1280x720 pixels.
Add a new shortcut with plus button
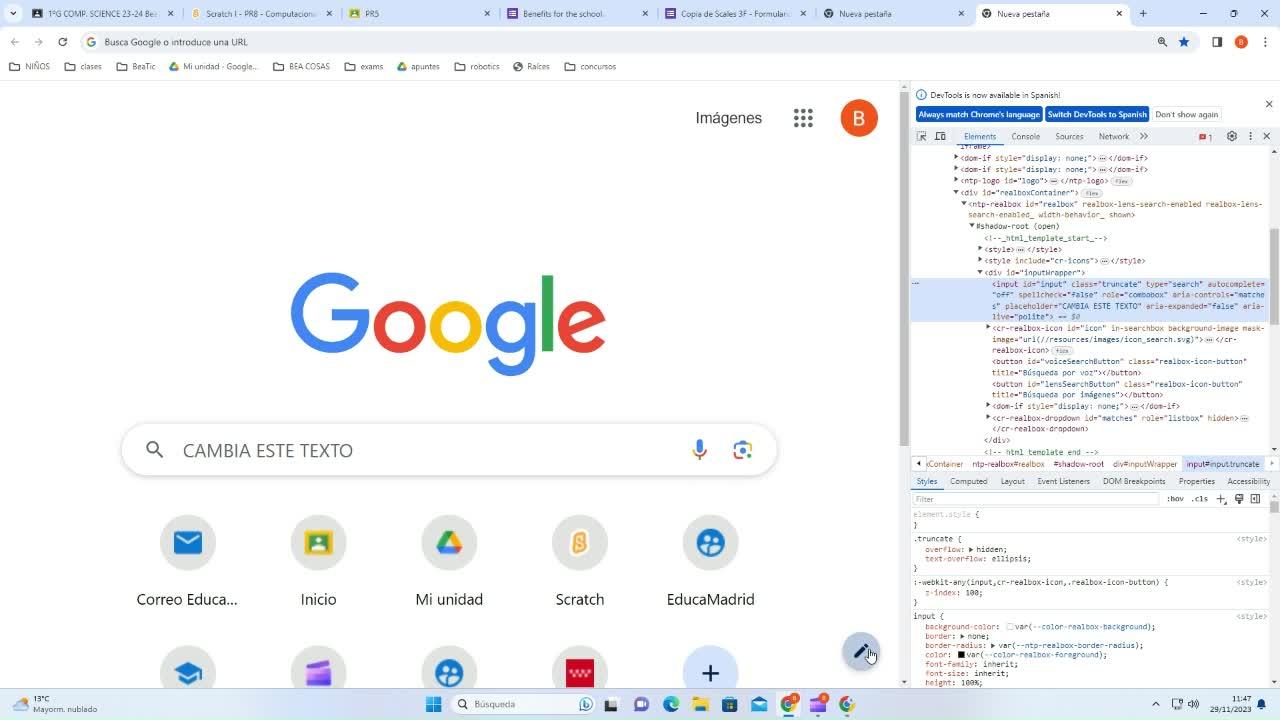tap(710, 673)
